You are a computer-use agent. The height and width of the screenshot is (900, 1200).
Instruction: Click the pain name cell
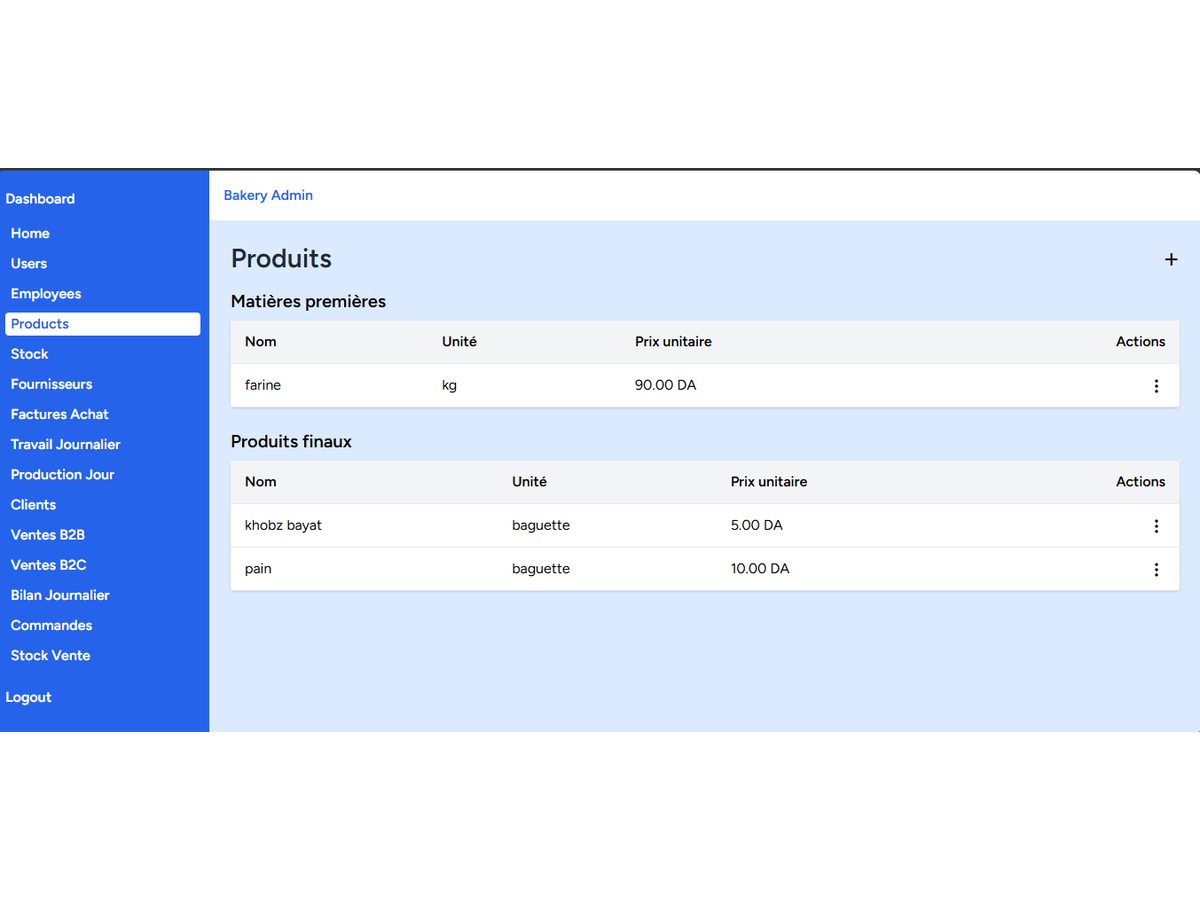click(258, 569)
